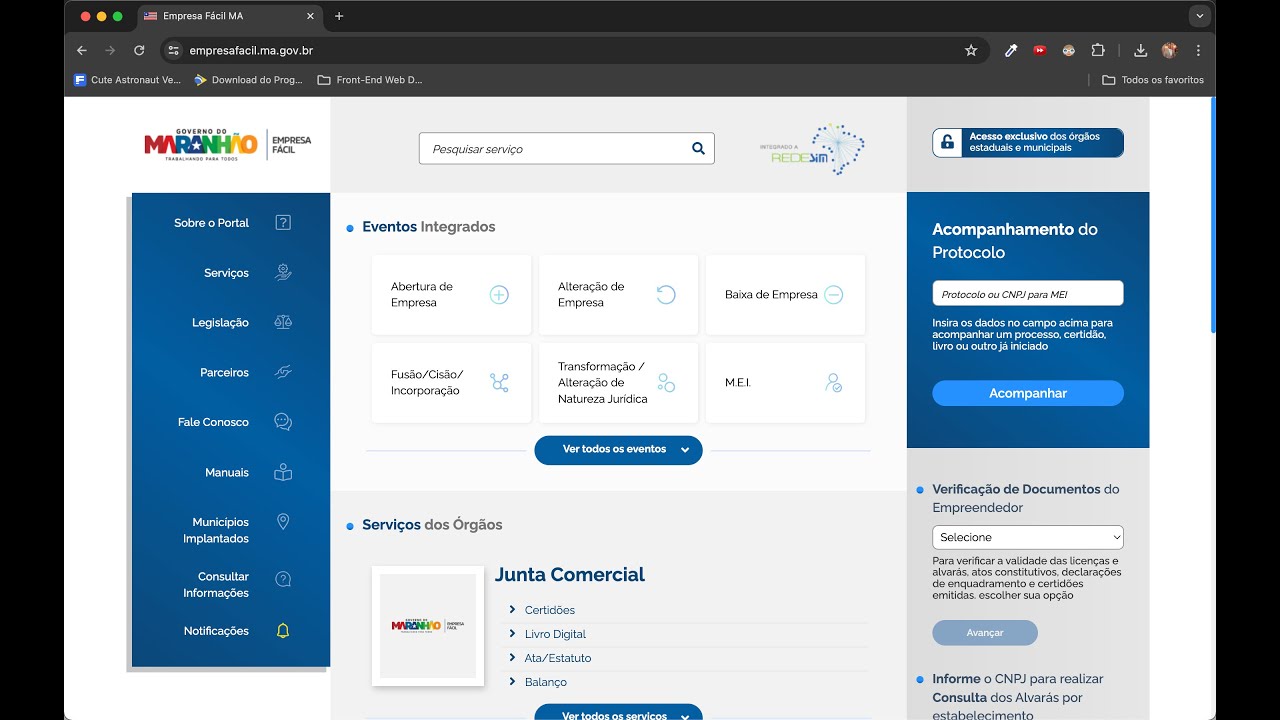Viewport: 1280px width, 720px height.
Task: Click the chevron beside Balanço
Action: [512, 681]
